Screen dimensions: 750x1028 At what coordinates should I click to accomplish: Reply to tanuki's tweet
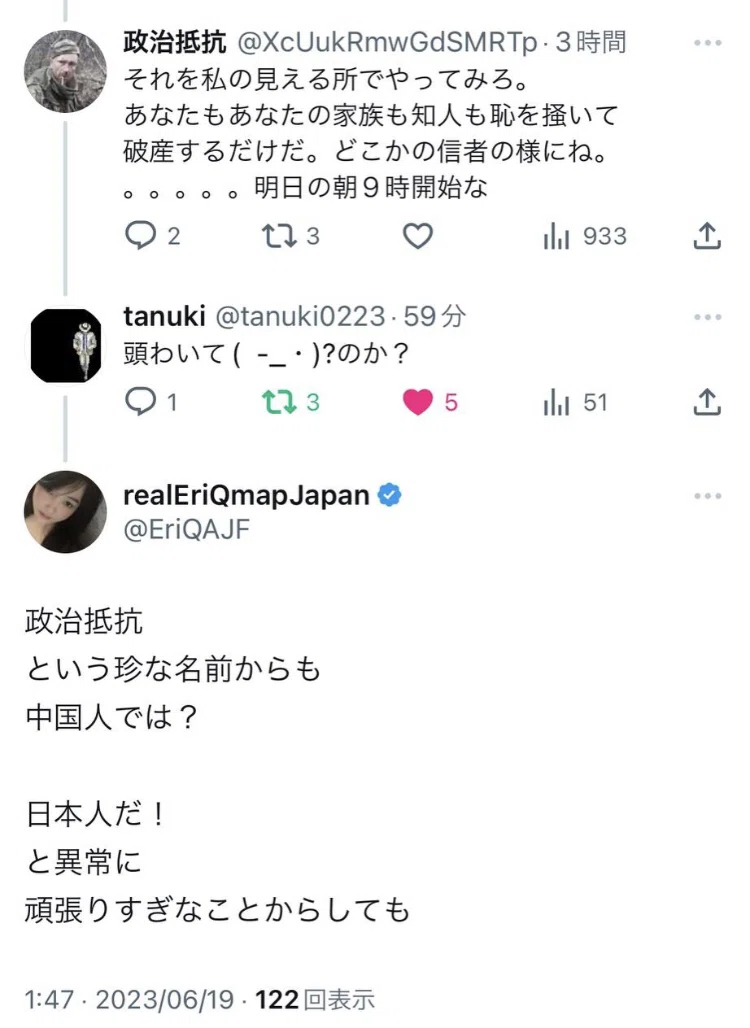coord(151,402)
